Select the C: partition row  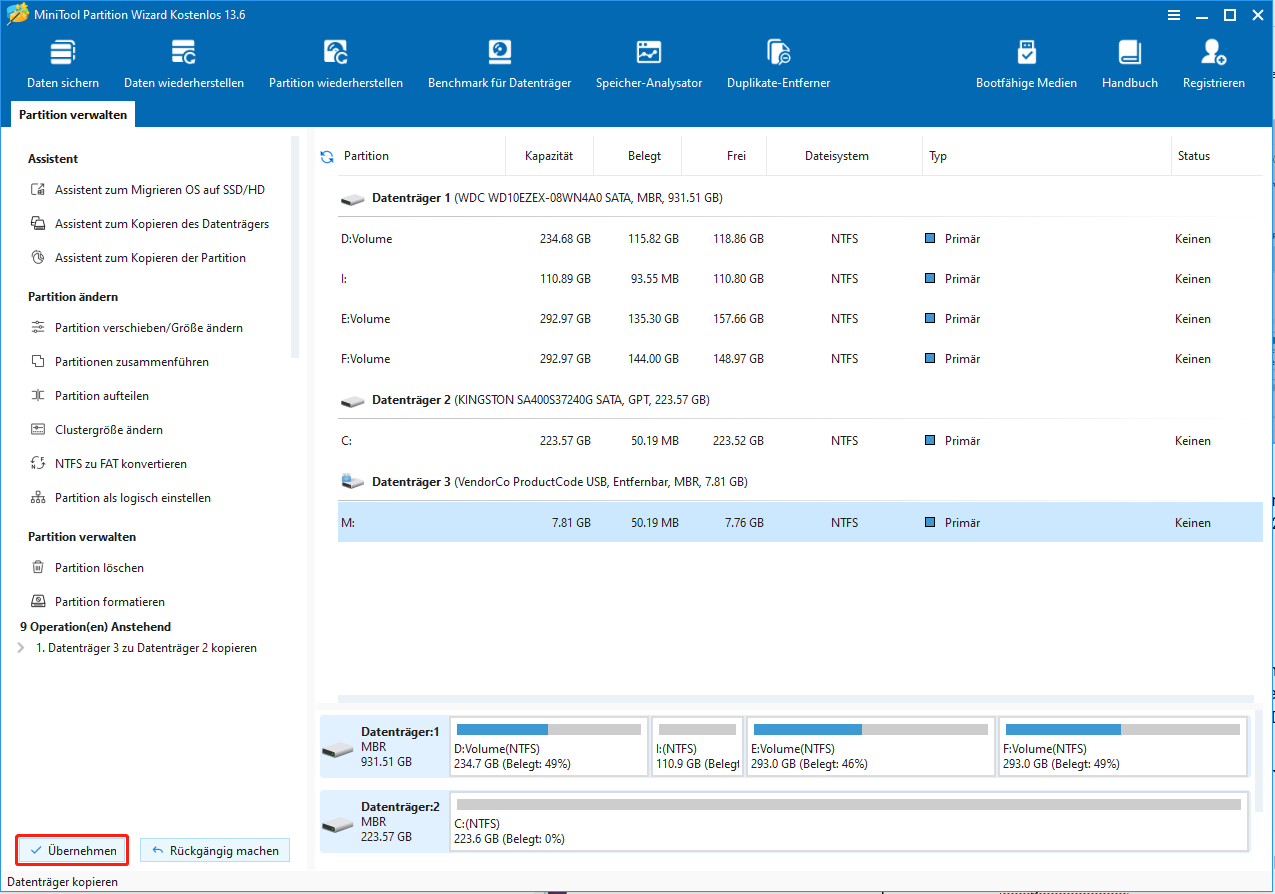[x=800, y=441]
